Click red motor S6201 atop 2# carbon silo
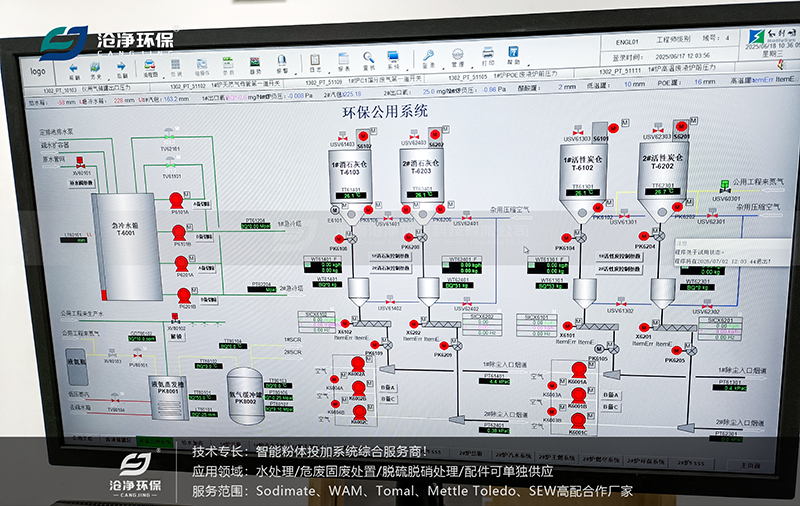Image resolution: width=800 pixels, height=506 pixels. pyautogui.click(x=681, y=126)
